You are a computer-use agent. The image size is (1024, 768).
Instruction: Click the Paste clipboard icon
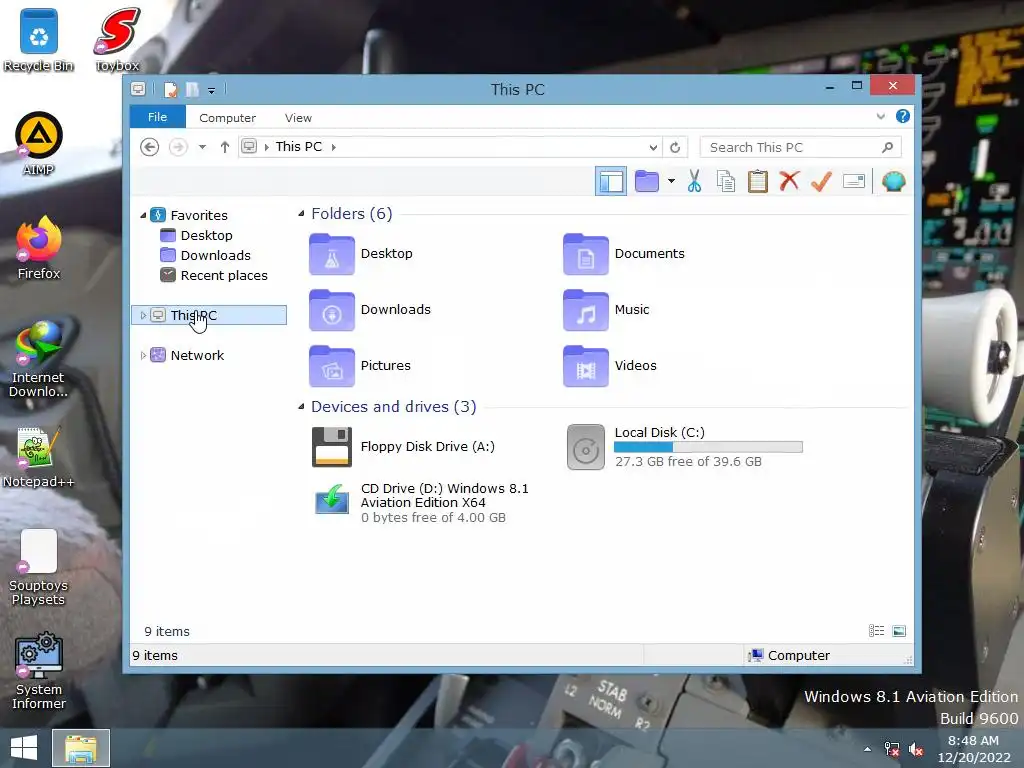coord(758,182)
